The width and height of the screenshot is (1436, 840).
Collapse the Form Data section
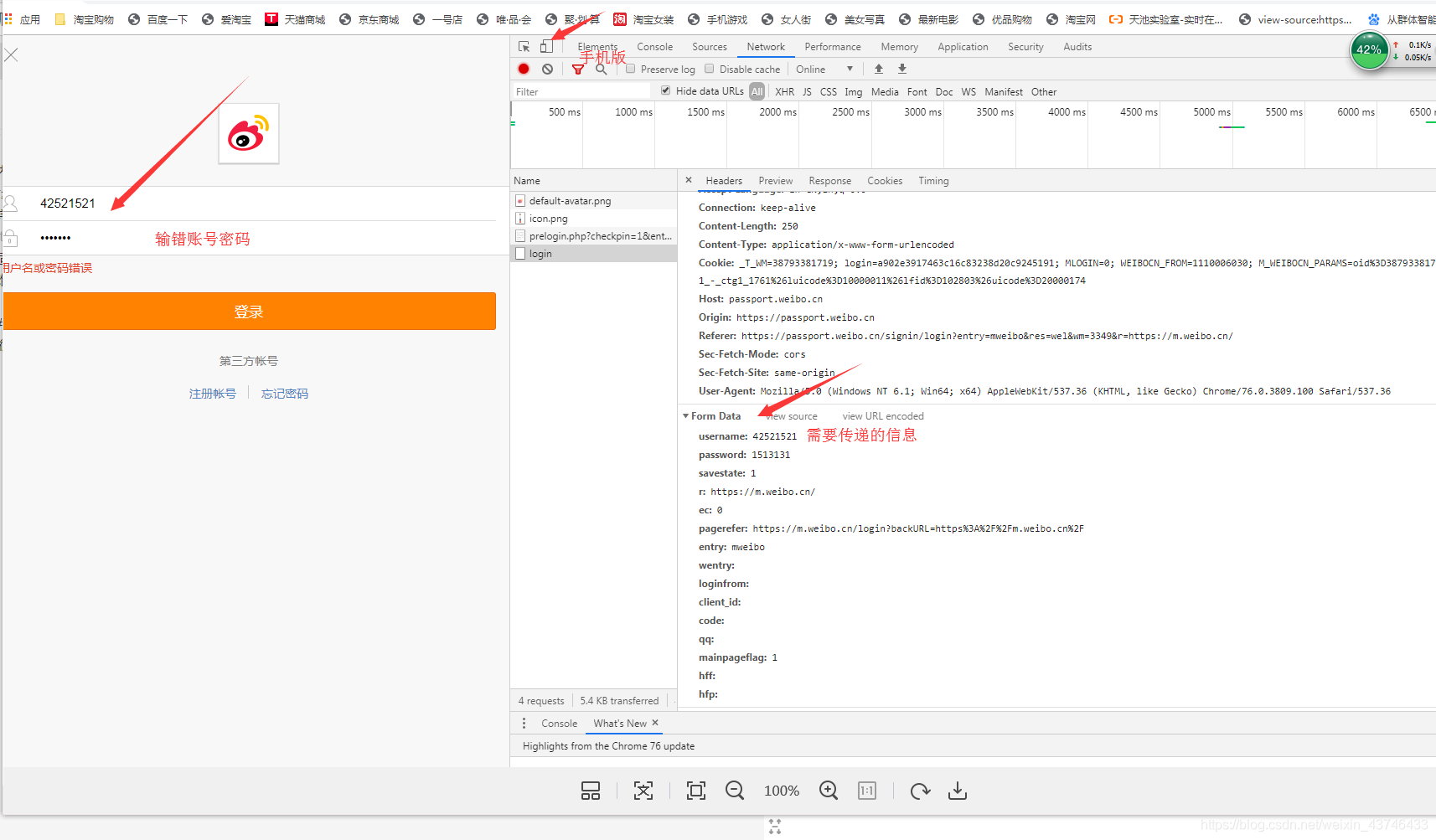685,416
